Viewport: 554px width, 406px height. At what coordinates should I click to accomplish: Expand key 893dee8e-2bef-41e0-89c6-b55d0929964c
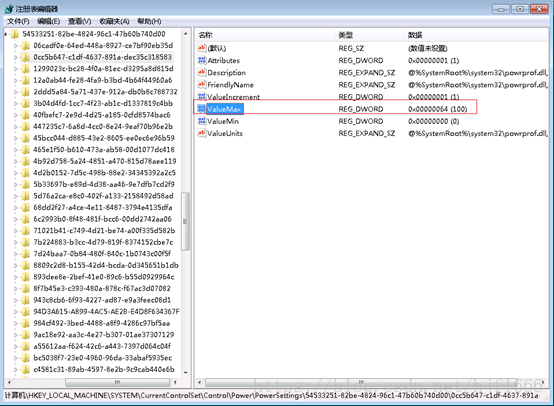pos(16,277)
